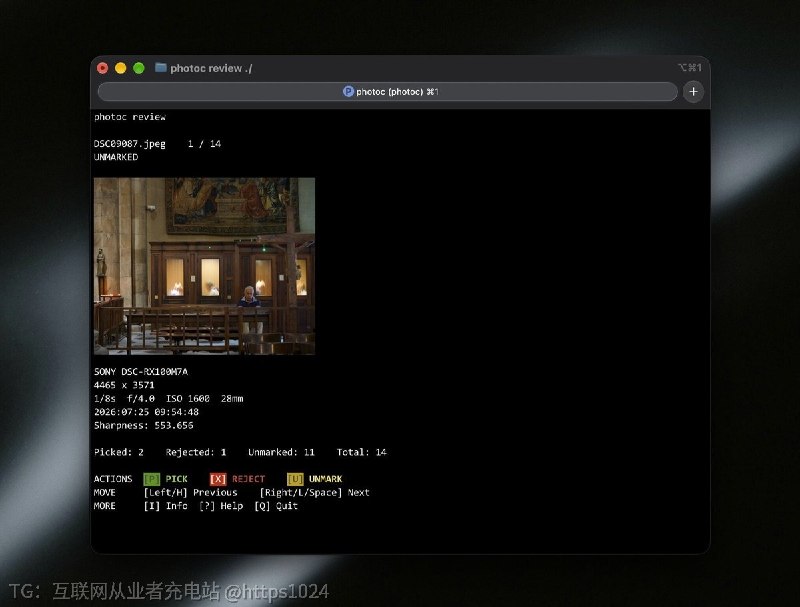The height and width of the screenshot is (607, 800).
Task: Click the UNMARKED status text
Action: (116, 157)
